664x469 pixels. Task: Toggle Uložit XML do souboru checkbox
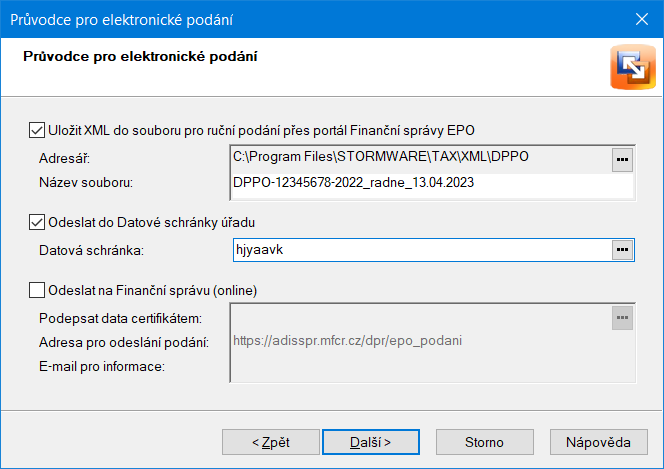point(37,130)
